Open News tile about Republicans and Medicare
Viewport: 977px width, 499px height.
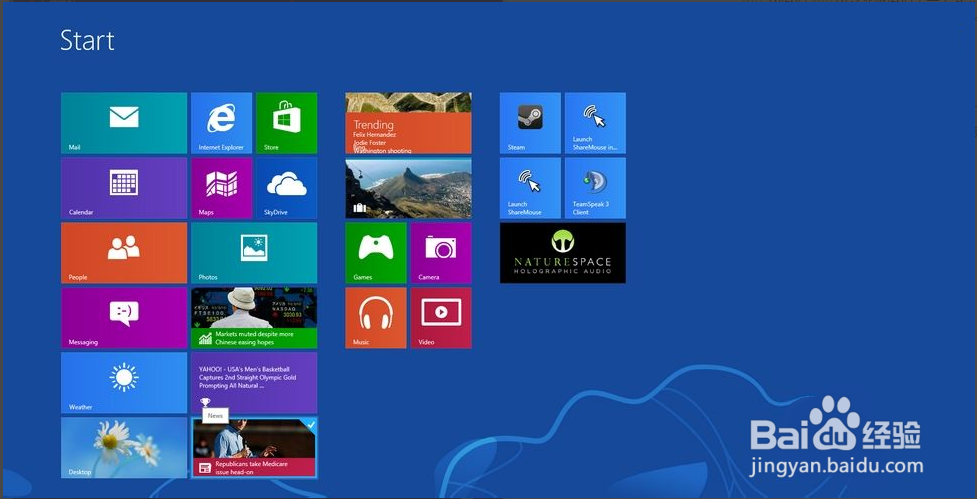[254, 448]
